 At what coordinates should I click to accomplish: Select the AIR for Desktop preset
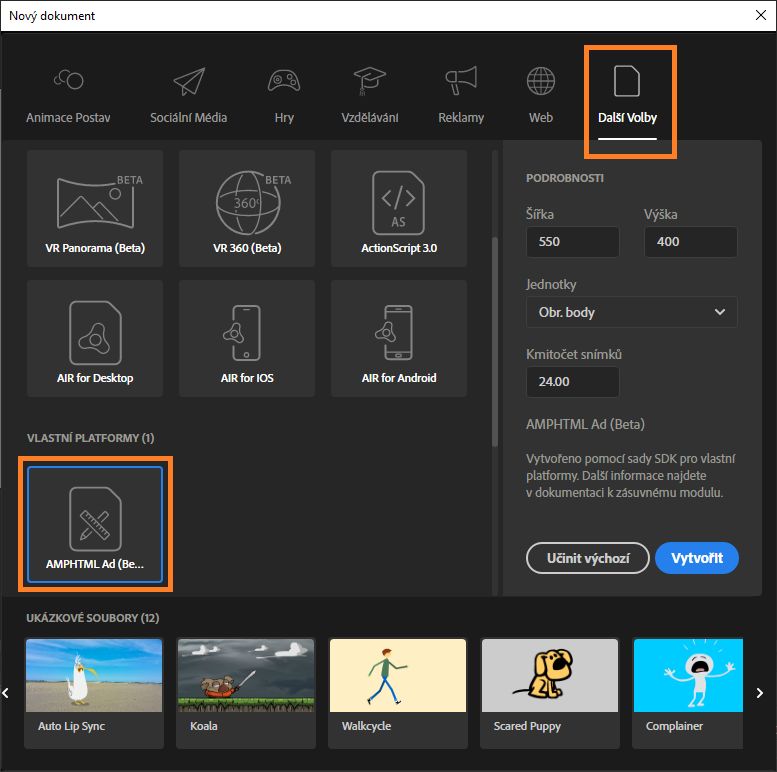95,338
